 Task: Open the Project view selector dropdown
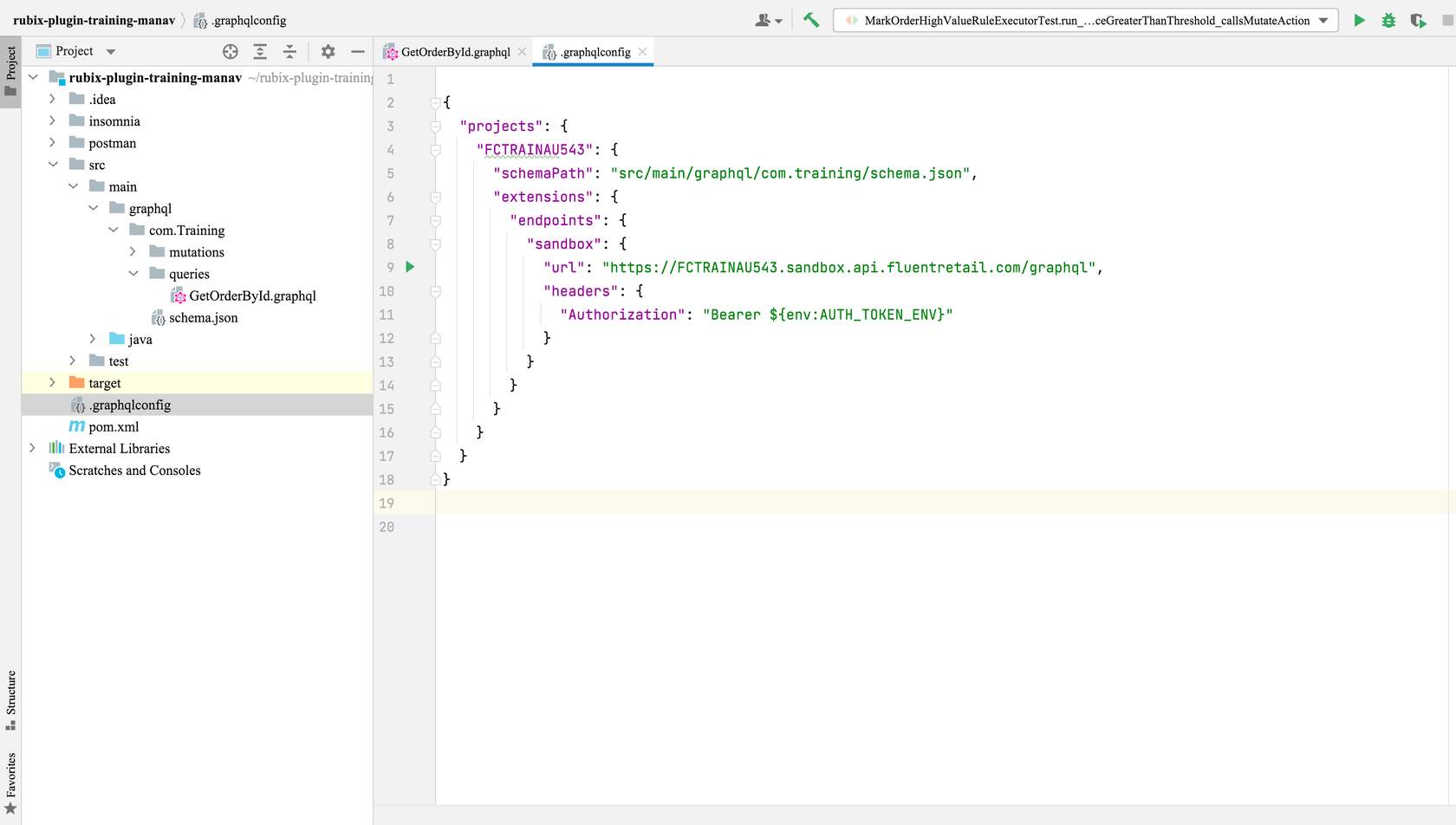111,51
